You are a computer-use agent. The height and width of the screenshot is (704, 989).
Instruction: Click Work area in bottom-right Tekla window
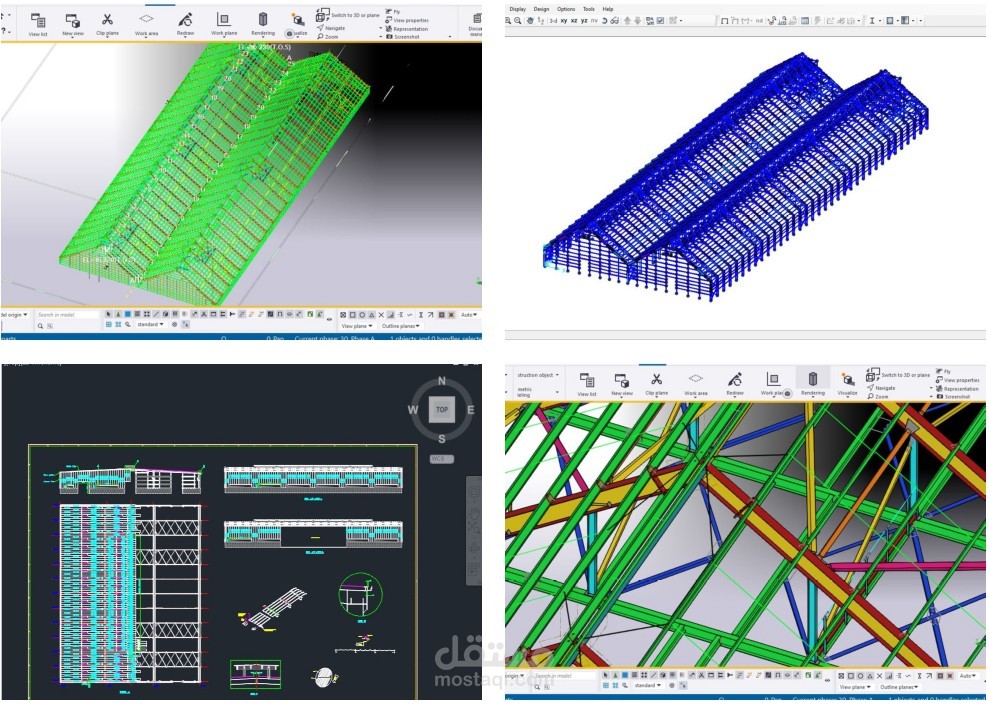pos(696,385)
